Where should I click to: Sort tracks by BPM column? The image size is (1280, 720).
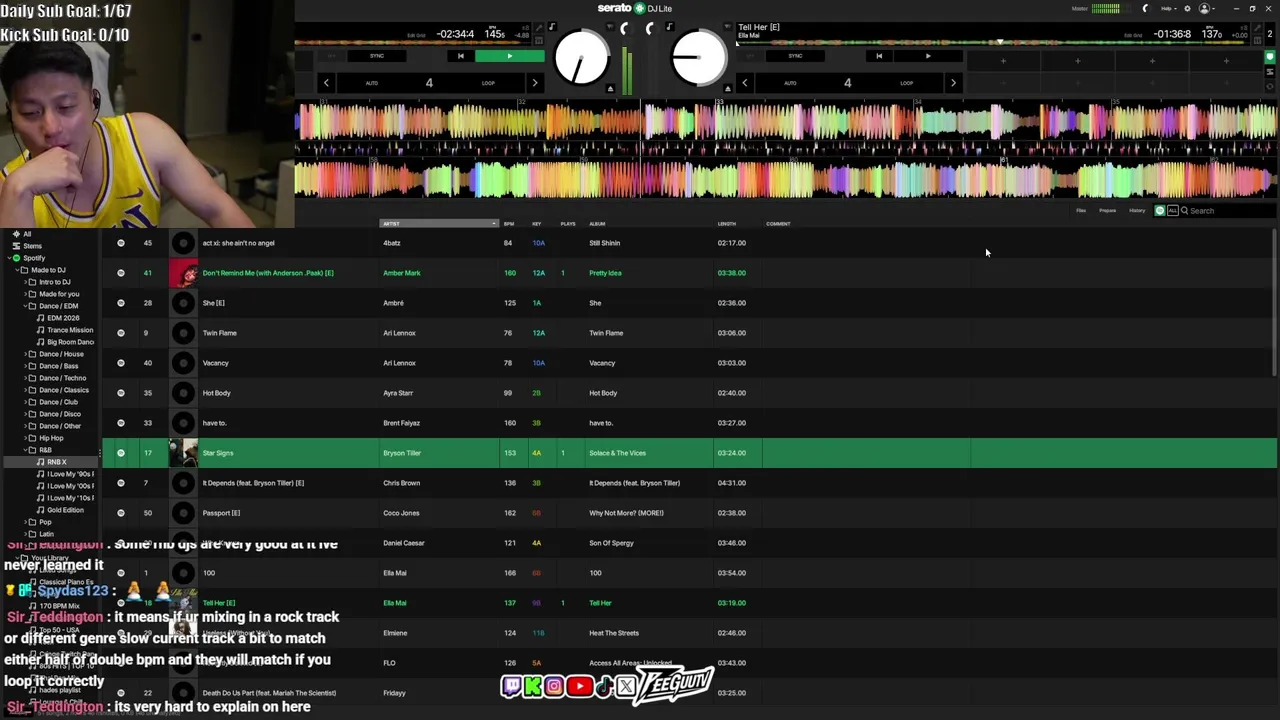point(509,224)
